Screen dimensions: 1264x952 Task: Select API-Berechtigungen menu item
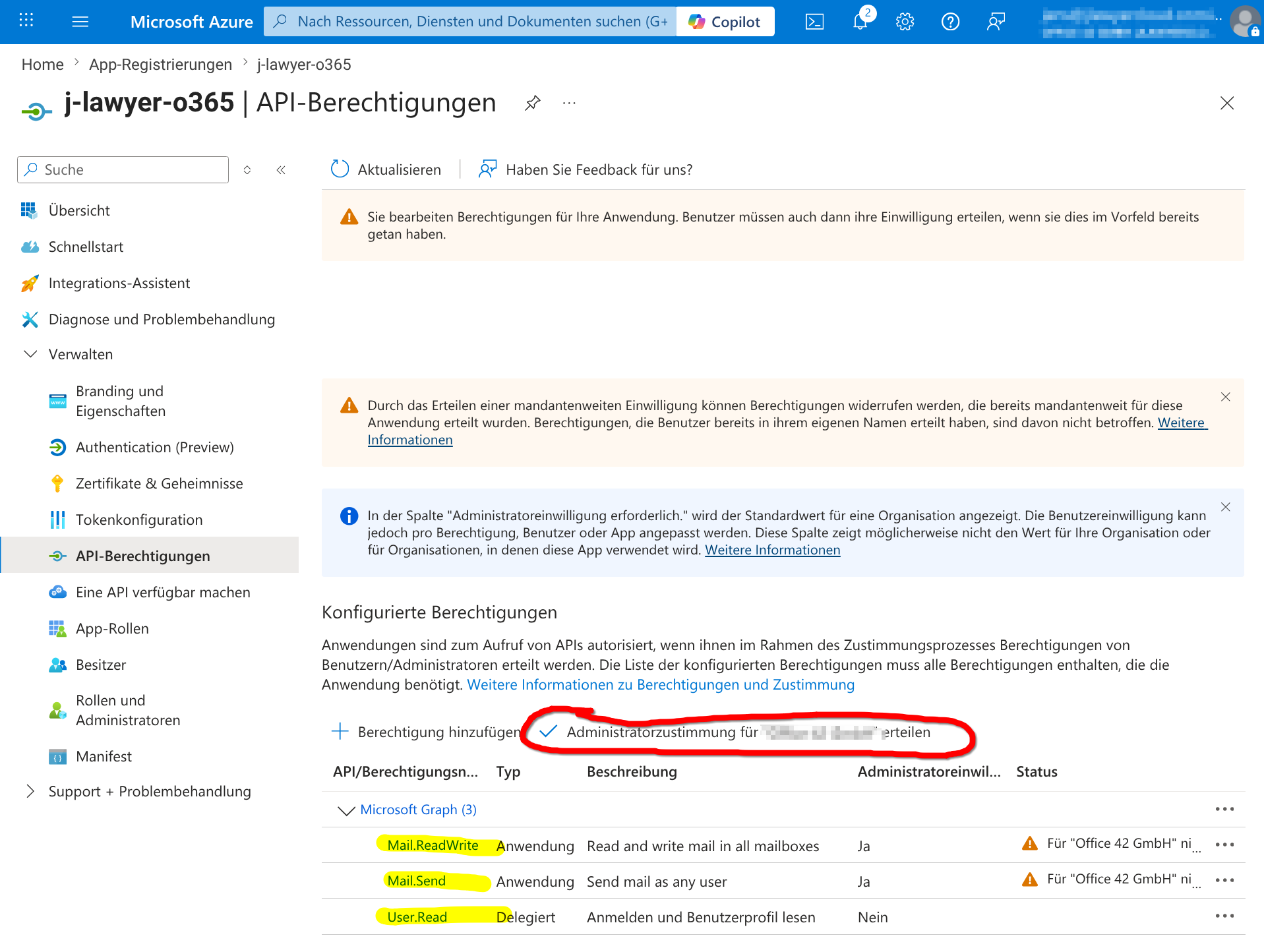[150, 556]
